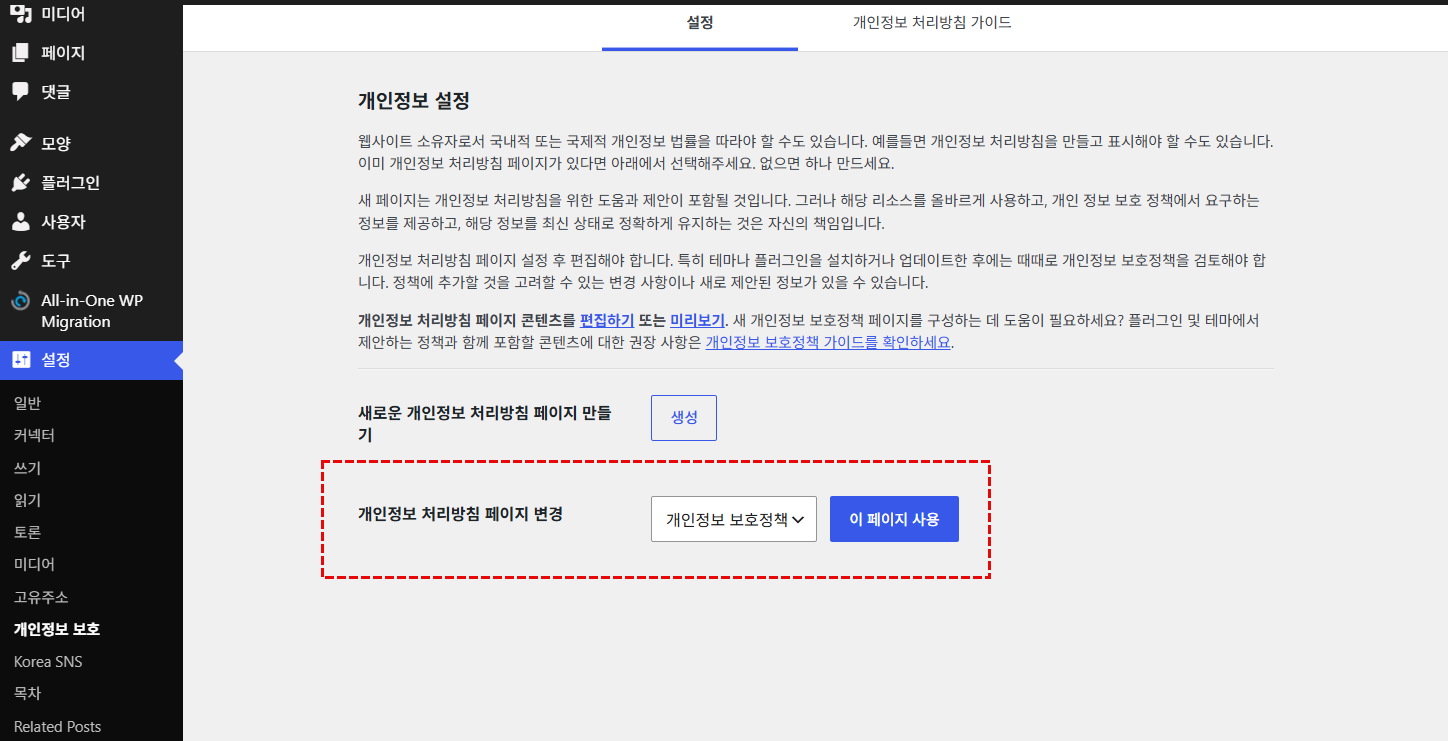
Task: Open the 미디어 sidebar menu label at top
Action: (62, 14)
